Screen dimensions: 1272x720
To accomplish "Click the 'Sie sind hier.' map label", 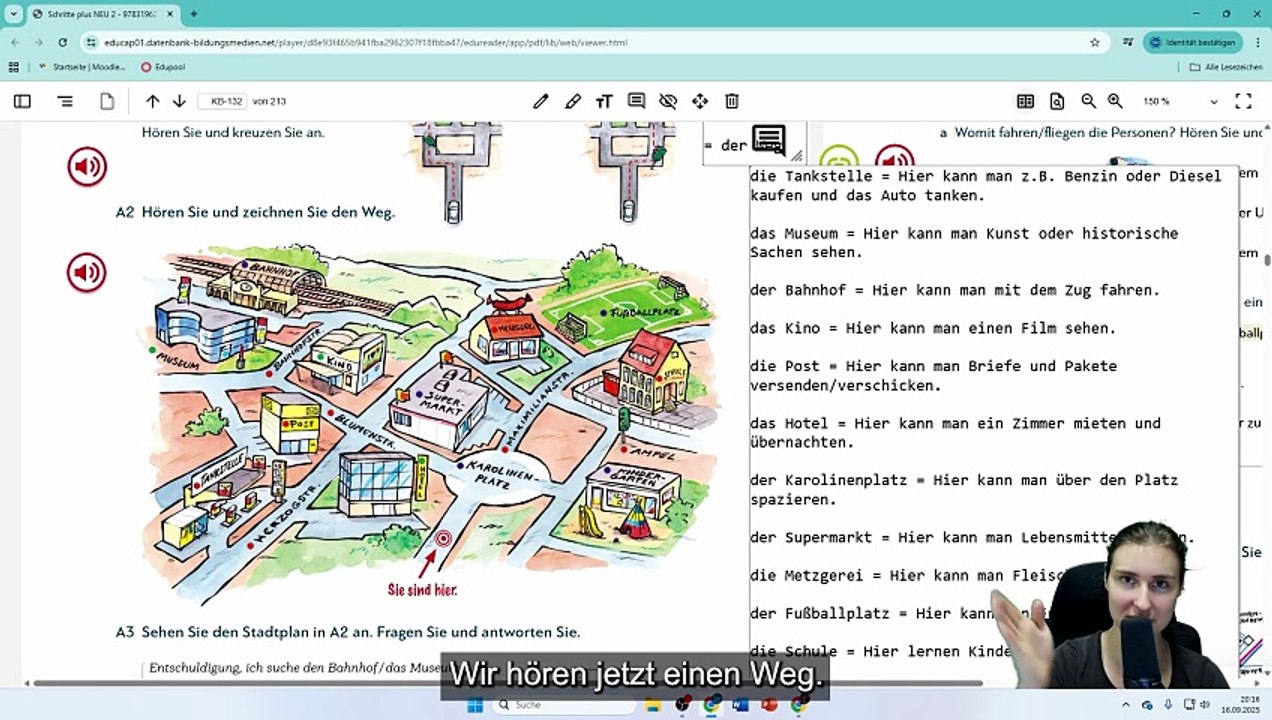I will click(422, 590).
